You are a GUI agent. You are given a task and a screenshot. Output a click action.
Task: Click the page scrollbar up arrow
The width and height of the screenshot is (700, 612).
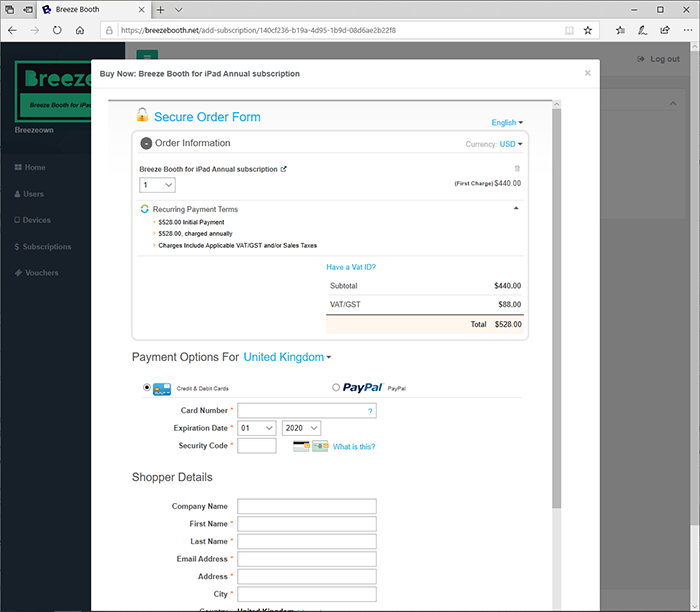tap(695, 46)
